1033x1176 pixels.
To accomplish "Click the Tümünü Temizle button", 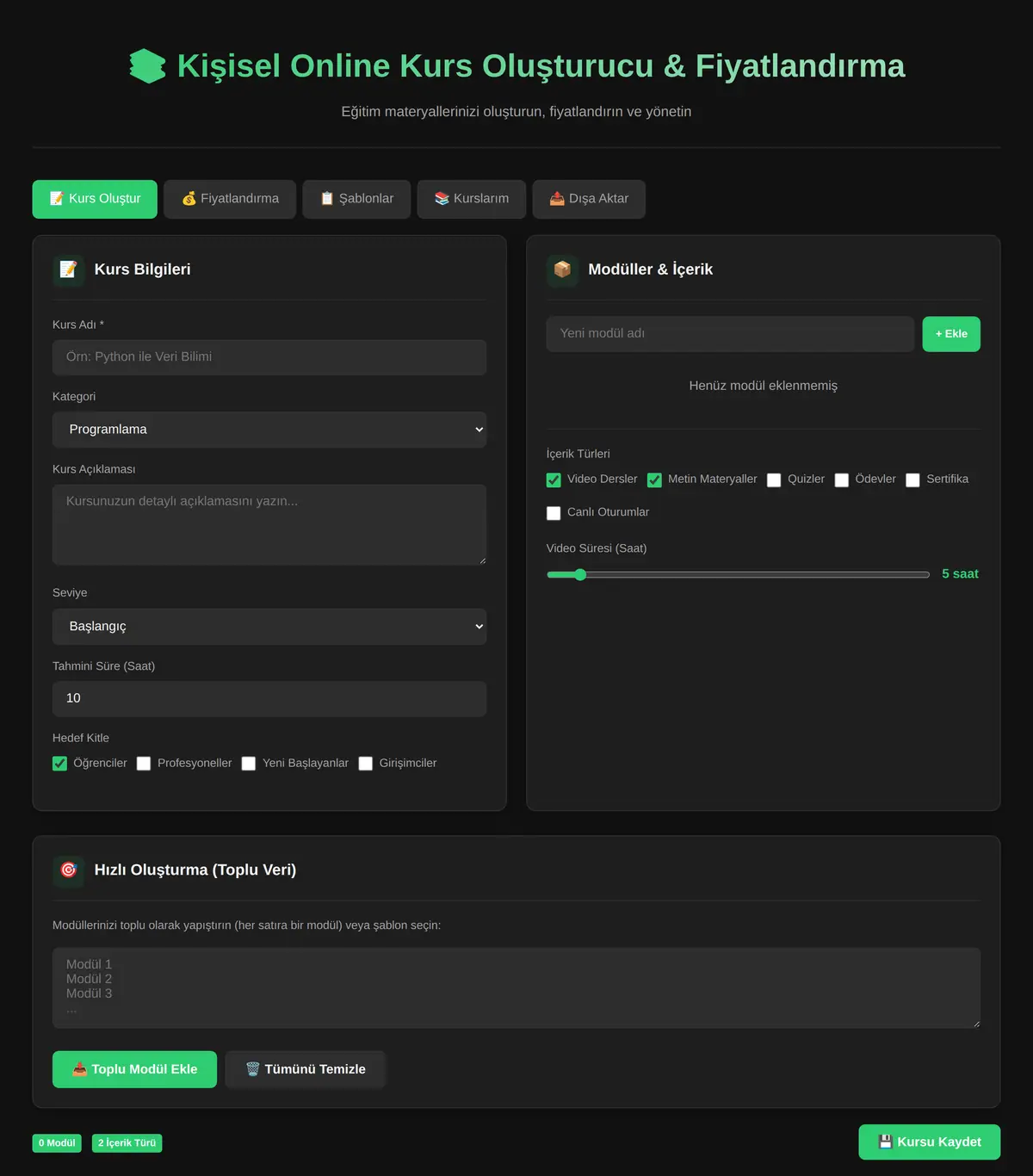I will tap(306, 1069).
